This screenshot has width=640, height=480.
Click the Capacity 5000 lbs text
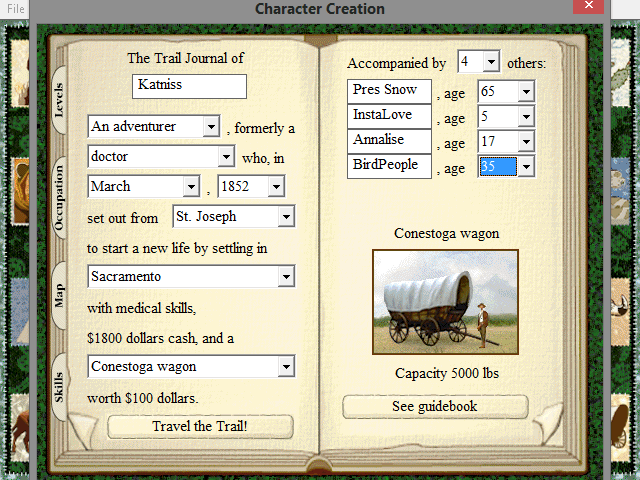click(x=447, y=373)
